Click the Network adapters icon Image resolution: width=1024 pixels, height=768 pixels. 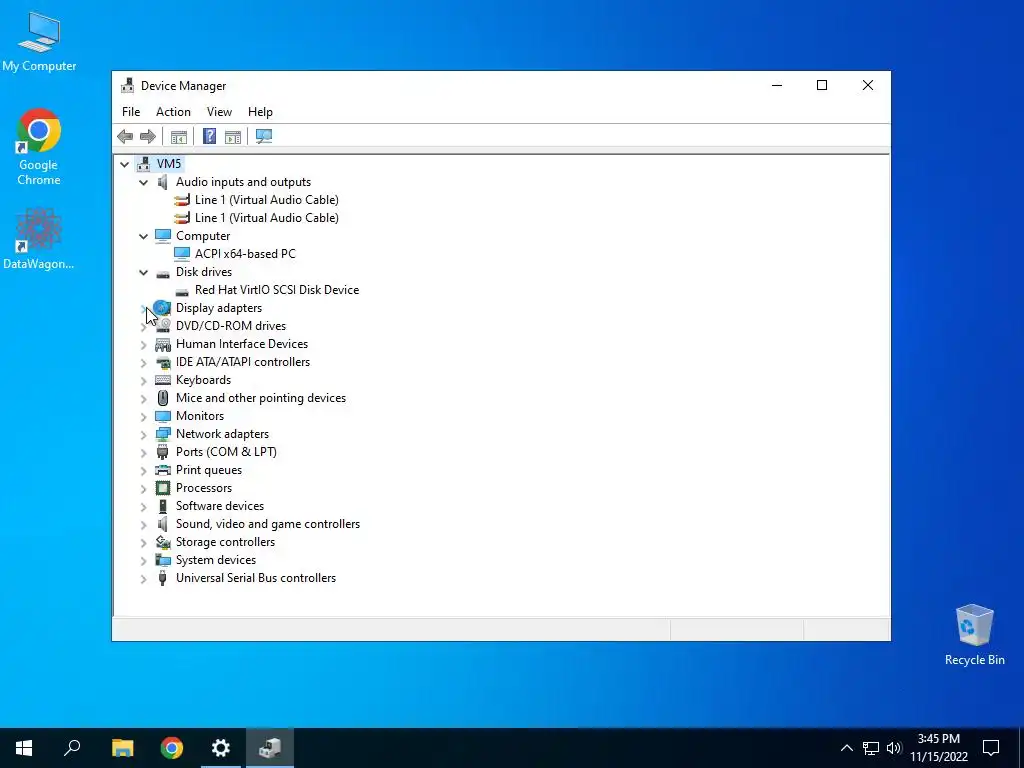(163, 434)
